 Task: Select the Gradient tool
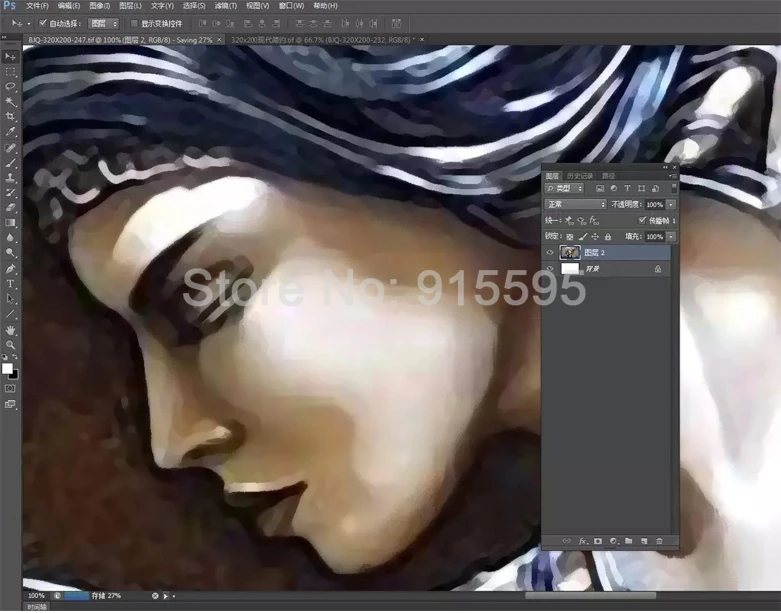coord(10,223)
